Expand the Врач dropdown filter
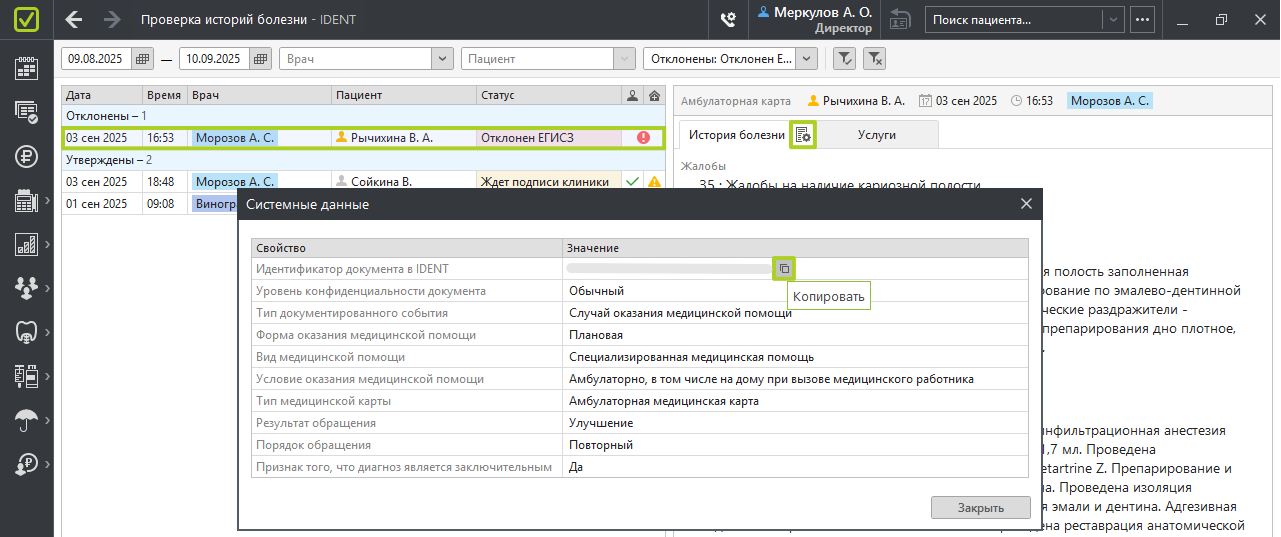The height and width of the screenshot is (537, 1281). click(x=443, y=59)
